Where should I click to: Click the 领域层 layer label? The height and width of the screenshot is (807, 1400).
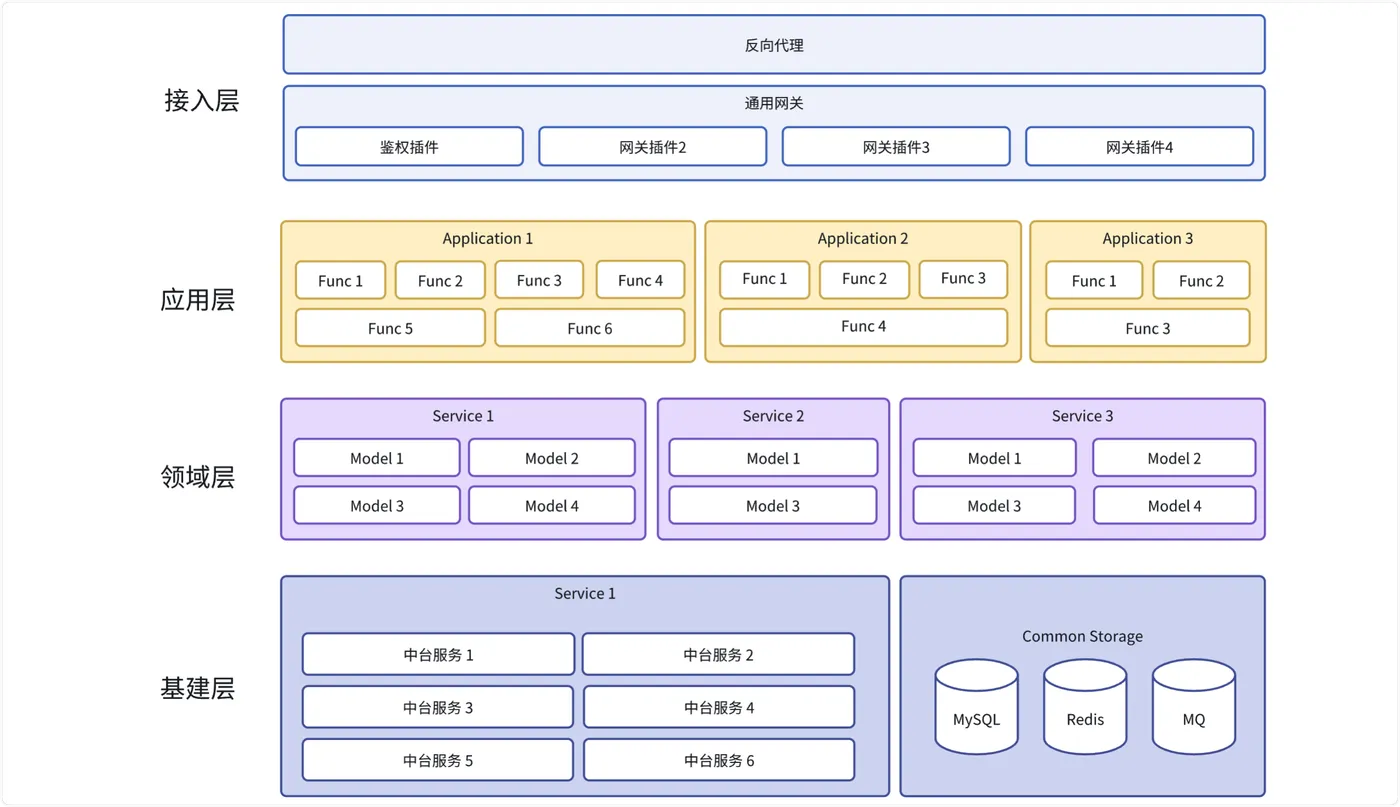point(198,477)
